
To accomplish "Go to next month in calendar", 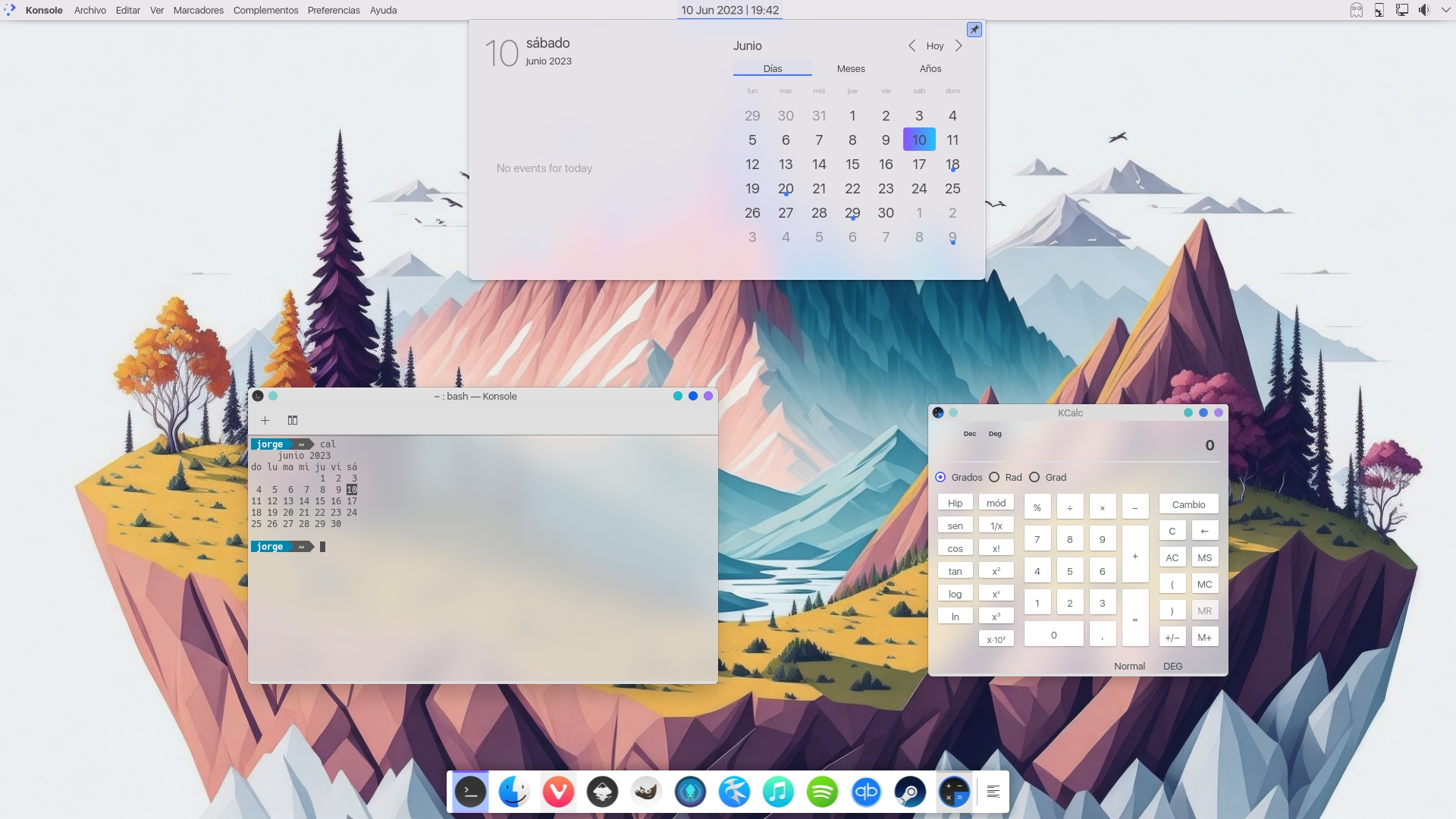I will click(959, 45).
